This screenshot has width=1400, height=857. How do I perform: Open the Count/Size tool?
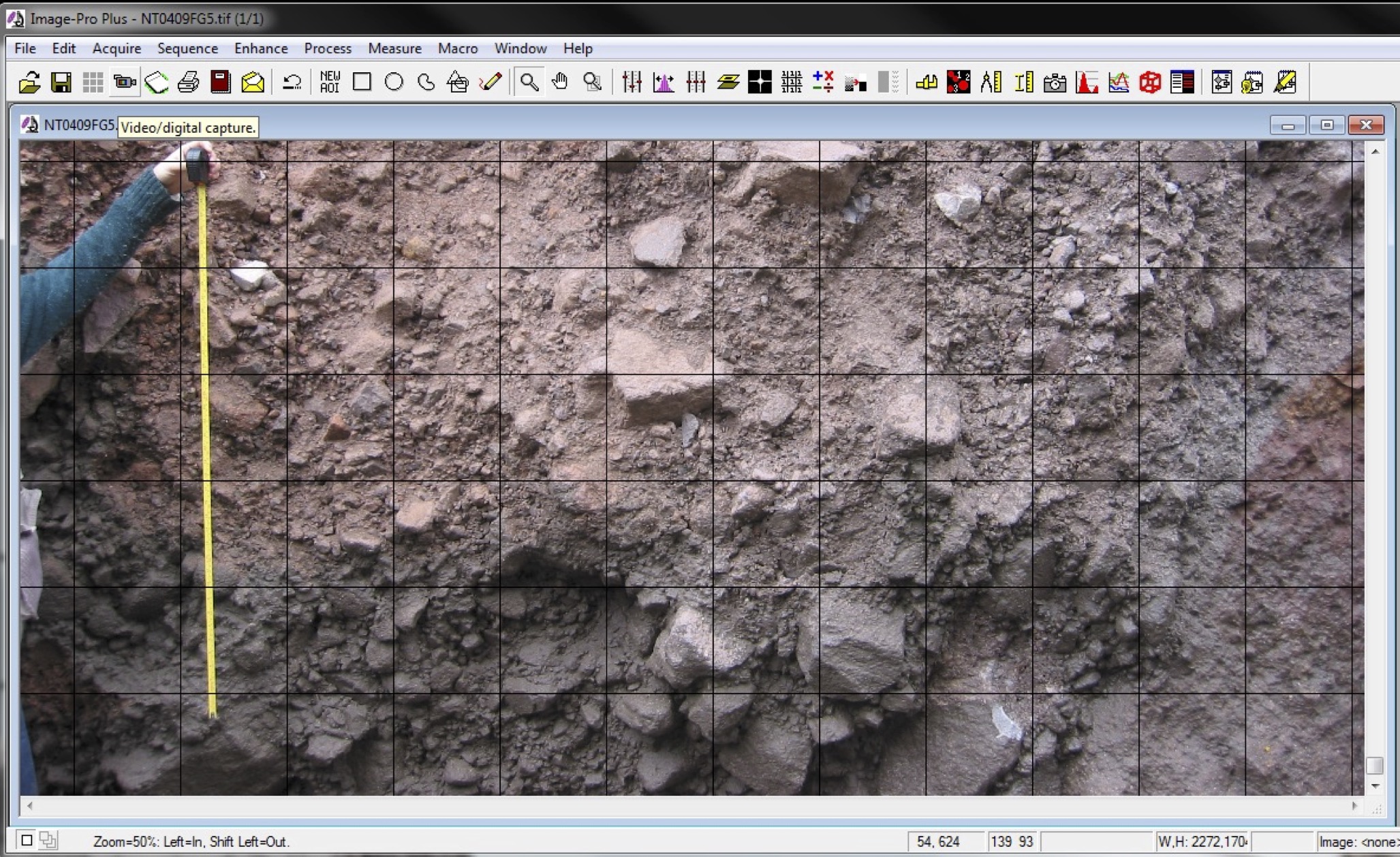coord(957,82)
